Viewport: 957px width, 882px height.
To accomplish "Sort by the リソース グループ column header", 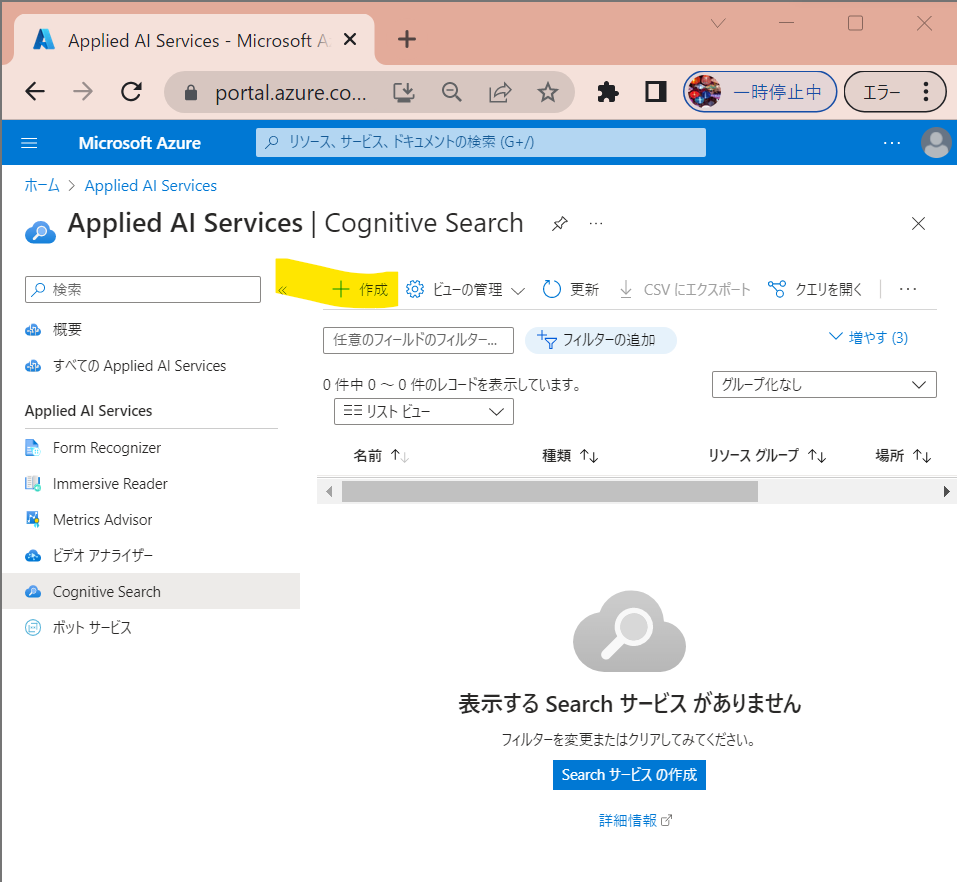I will [767, 455].
